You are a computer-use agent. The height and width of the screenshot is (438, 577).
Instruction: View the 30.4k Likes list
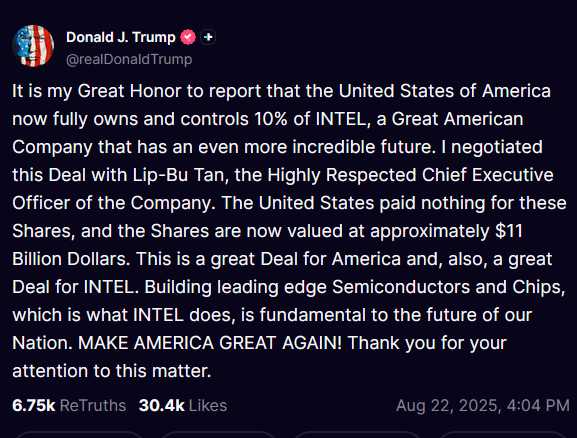[x=183, y=406]
